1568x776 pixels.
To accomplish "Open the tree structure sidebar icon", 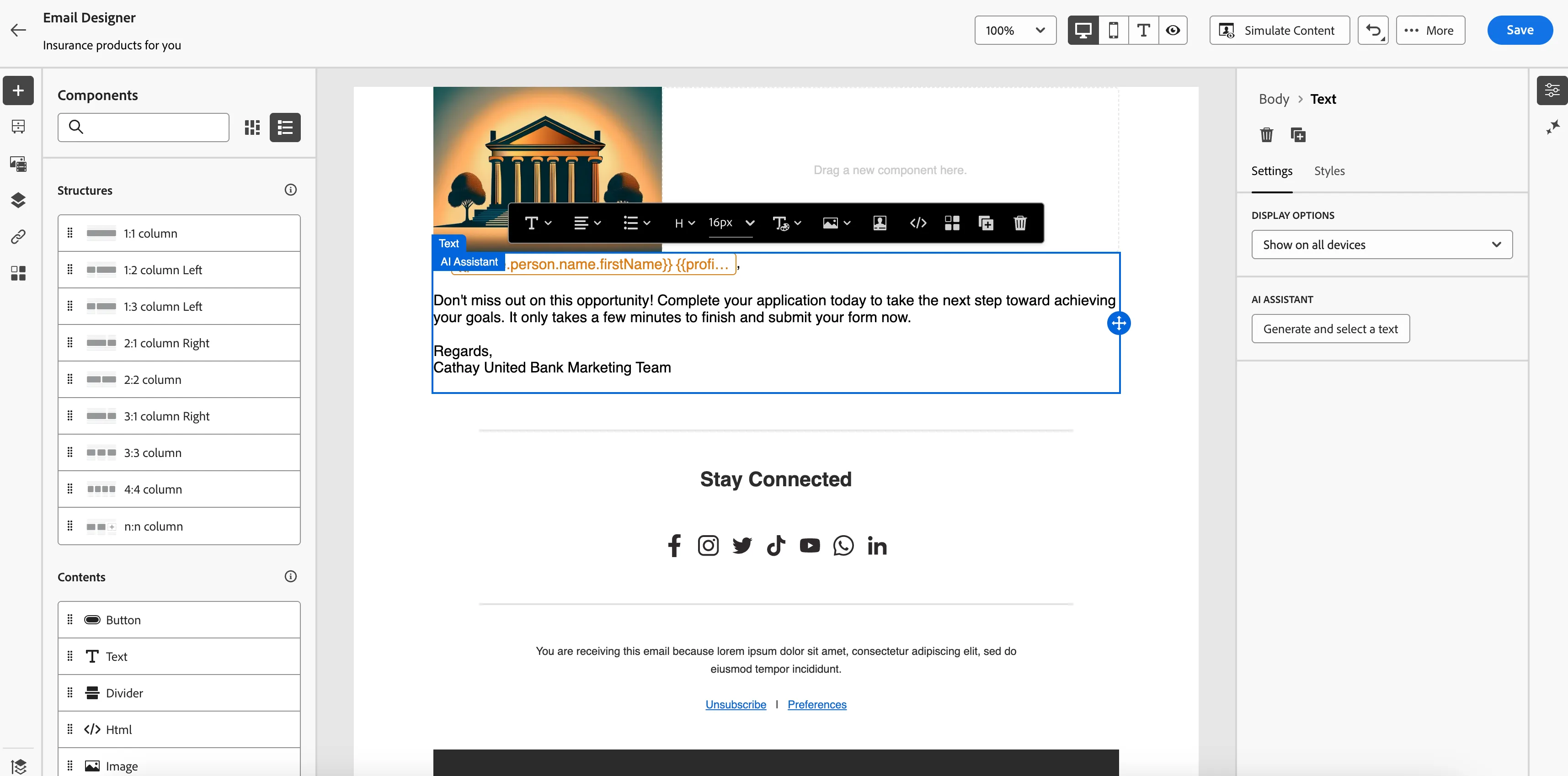I will [18, 127].
